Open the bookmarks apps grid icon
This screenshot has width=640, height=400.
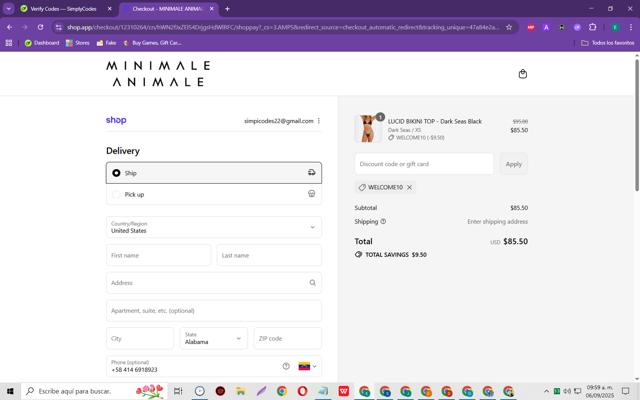pyautogui.click(x=9, y=43)
